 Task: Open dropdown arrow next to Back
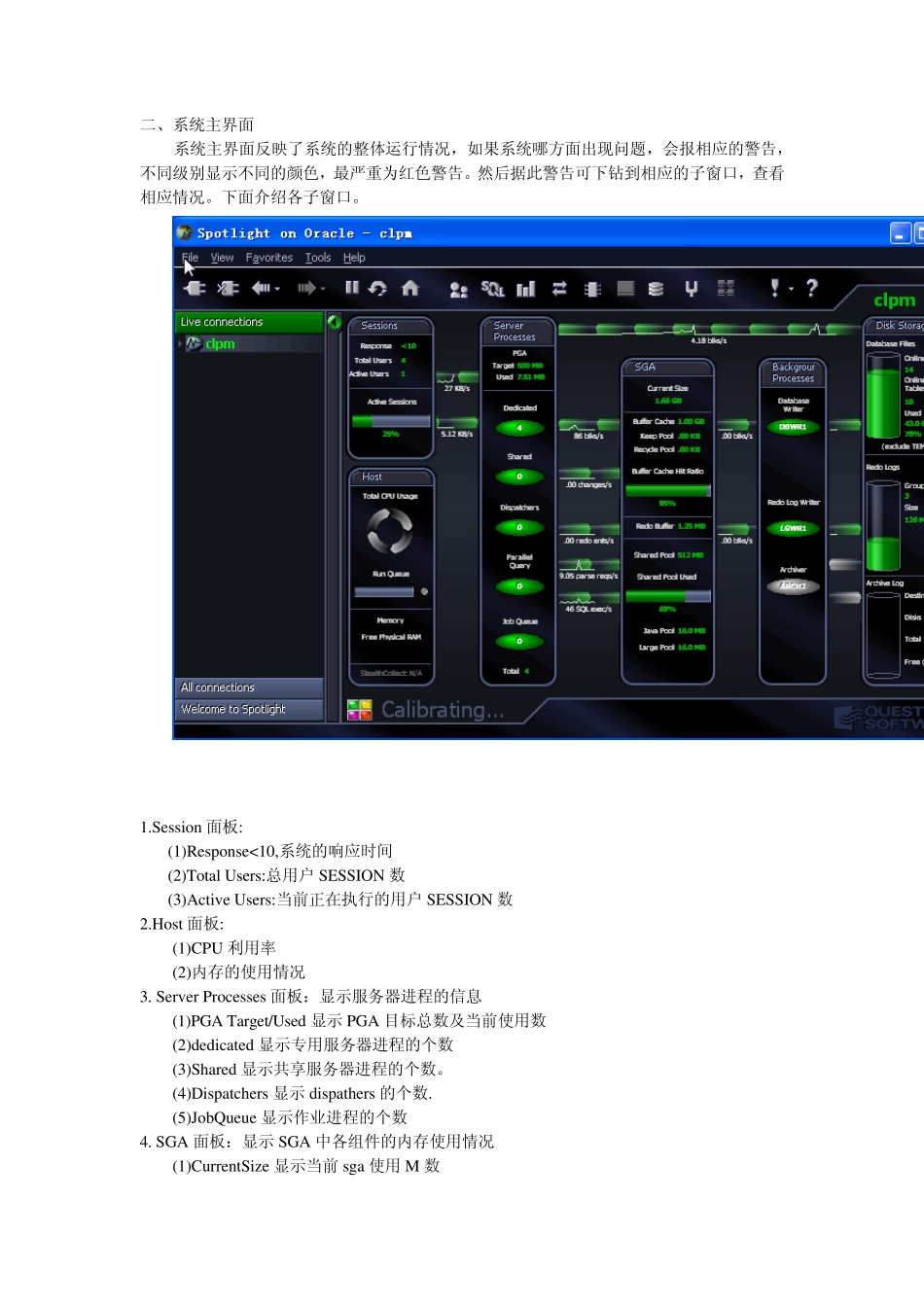277,289
